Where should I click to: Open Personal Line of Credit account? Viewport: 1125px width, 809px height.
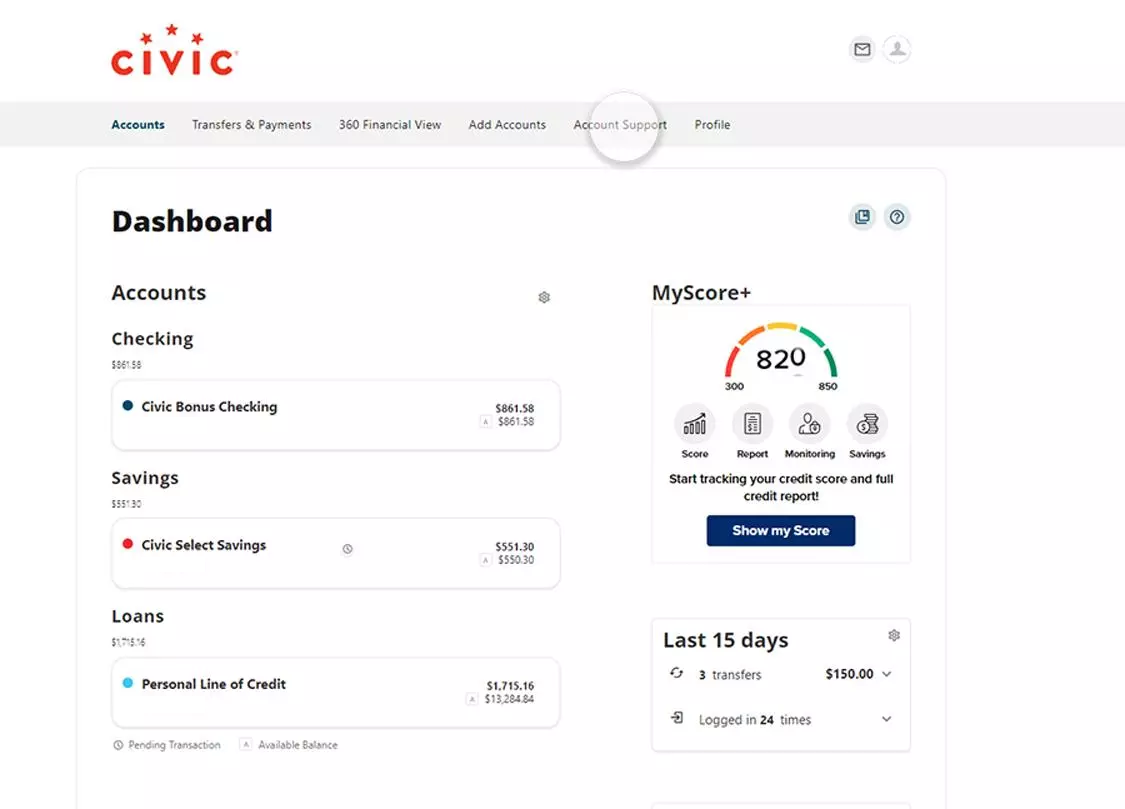pyautogui.click(x=213, y=684)
